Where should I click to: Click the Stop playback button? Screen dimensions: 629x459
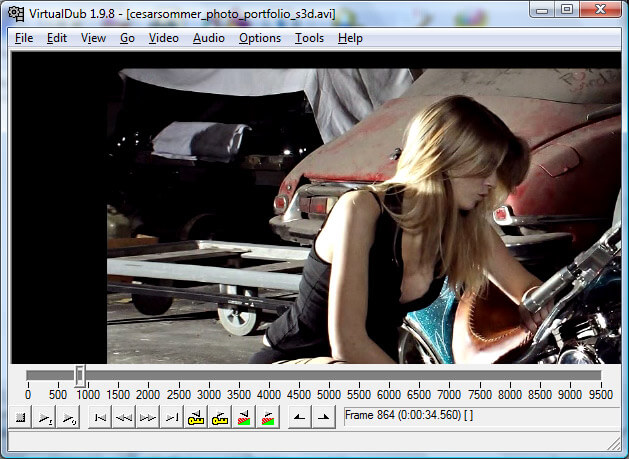(20, 418)
